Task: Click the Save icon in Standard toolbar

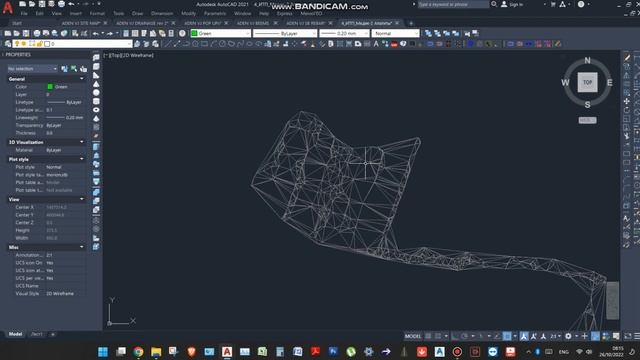Action: tap(26, 33)
